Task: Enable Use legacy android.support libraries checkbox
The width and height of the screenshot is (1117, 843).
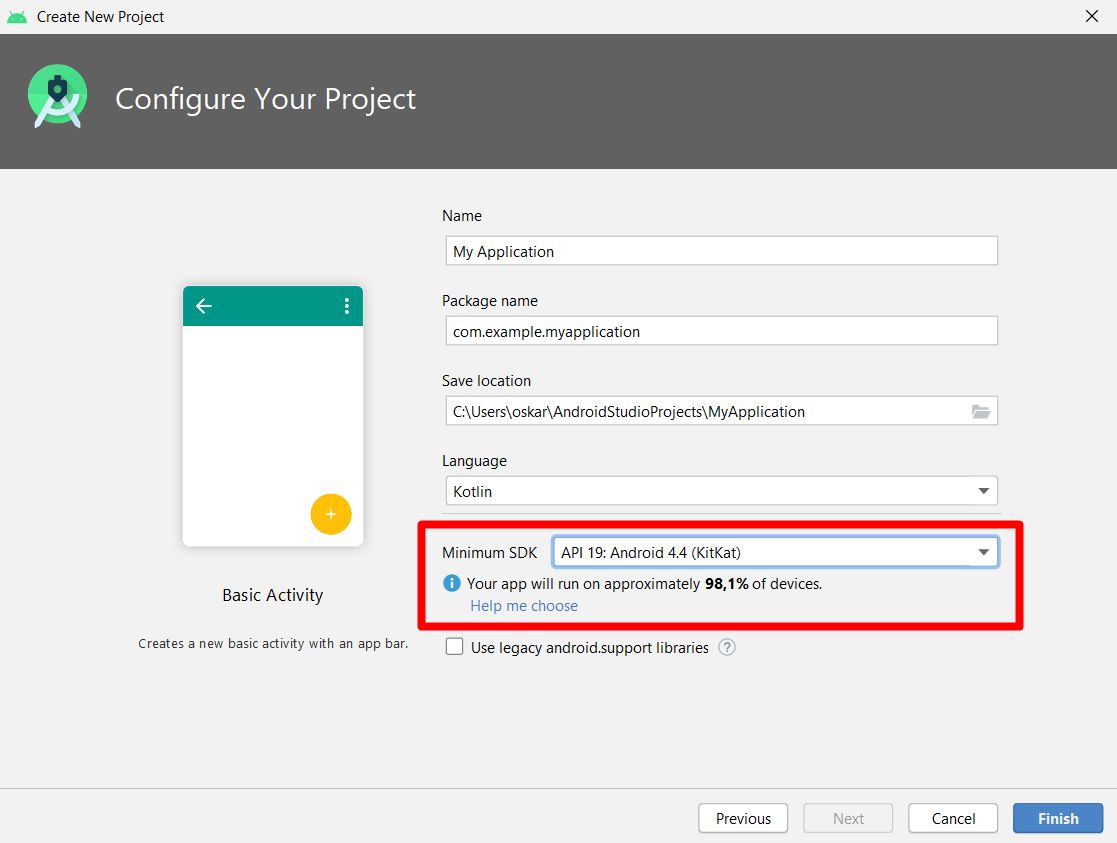Action: pyautogui.click(x=455, y=647)
